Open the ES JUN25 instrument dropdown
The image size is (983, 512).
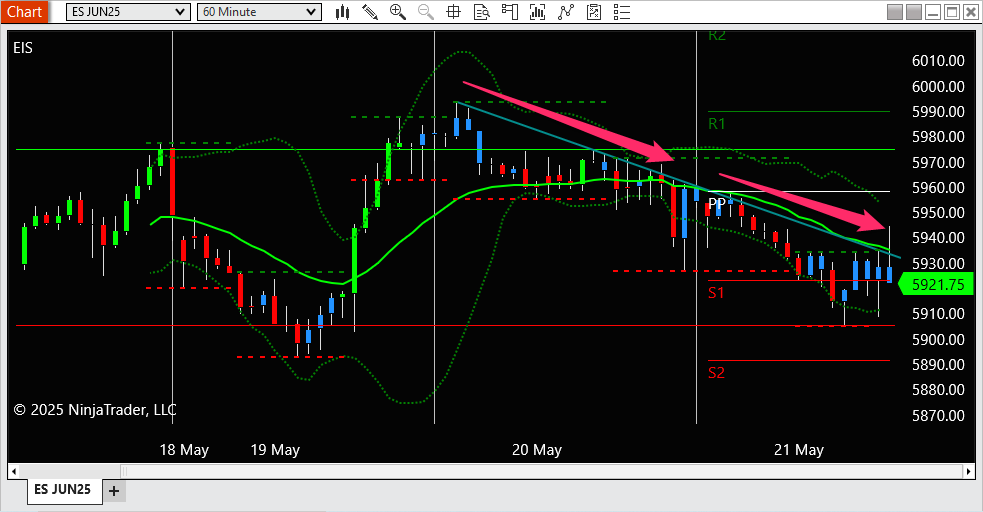pos(128,12)
